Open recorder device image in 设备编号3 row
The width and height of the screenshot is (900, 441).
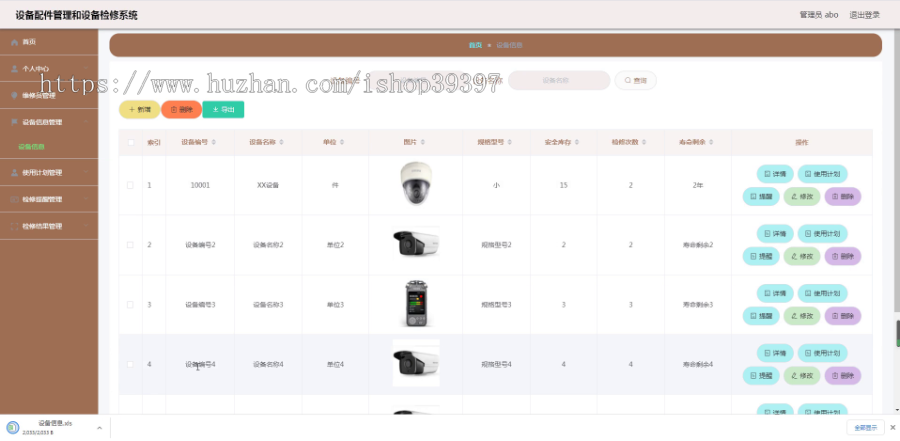point(416,304)
